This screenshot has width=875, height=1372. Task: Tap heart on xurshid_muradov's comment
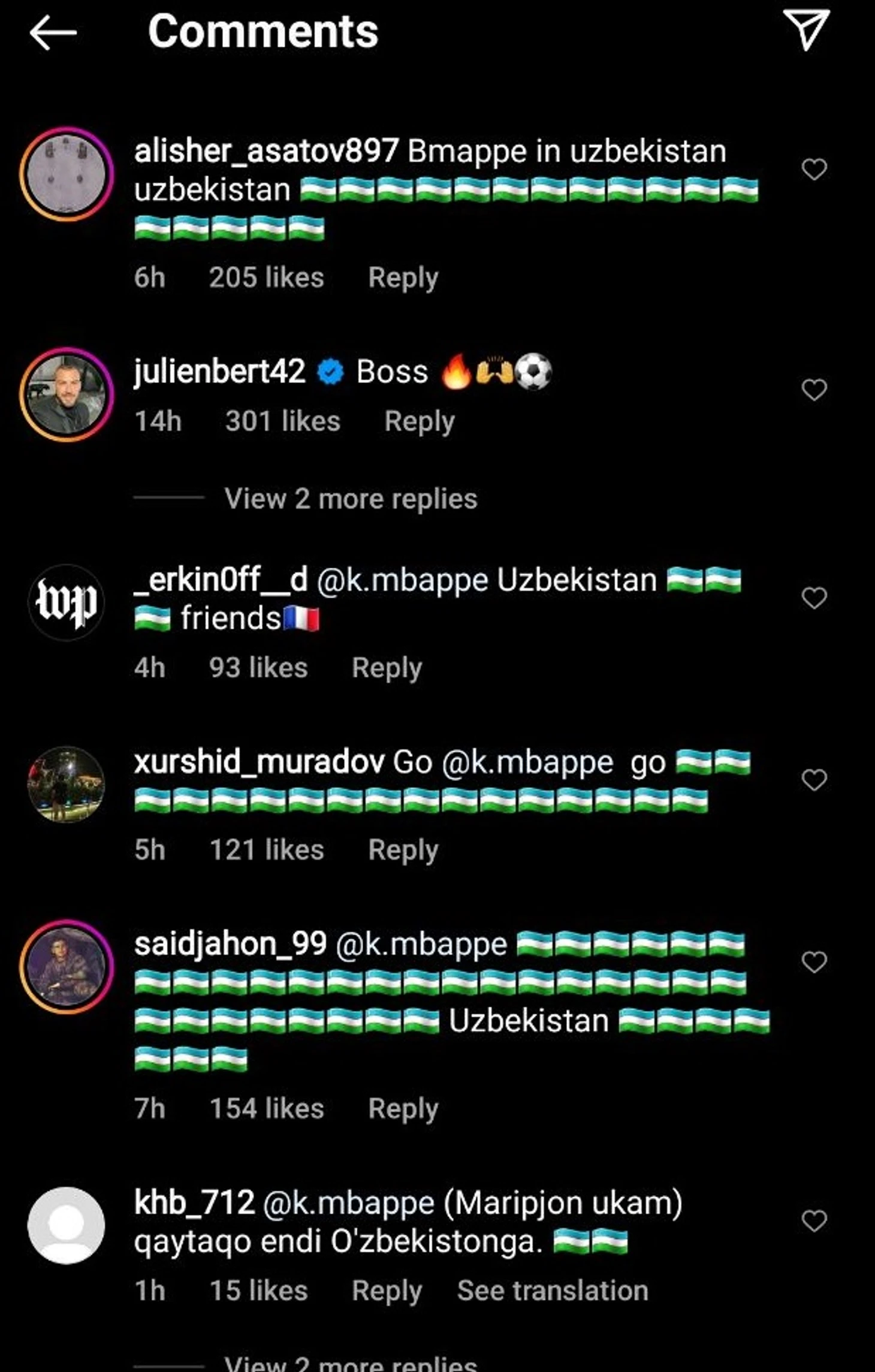tap(814, 780)
